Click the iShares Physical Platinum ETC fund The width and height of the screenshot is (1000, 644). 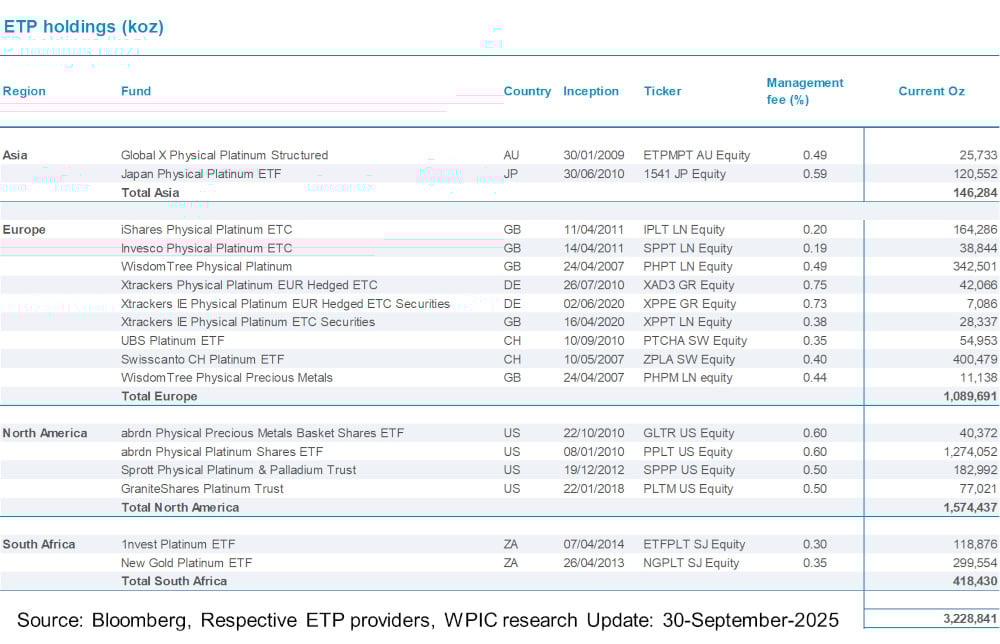pyautogui.click(x=206, y=230)
